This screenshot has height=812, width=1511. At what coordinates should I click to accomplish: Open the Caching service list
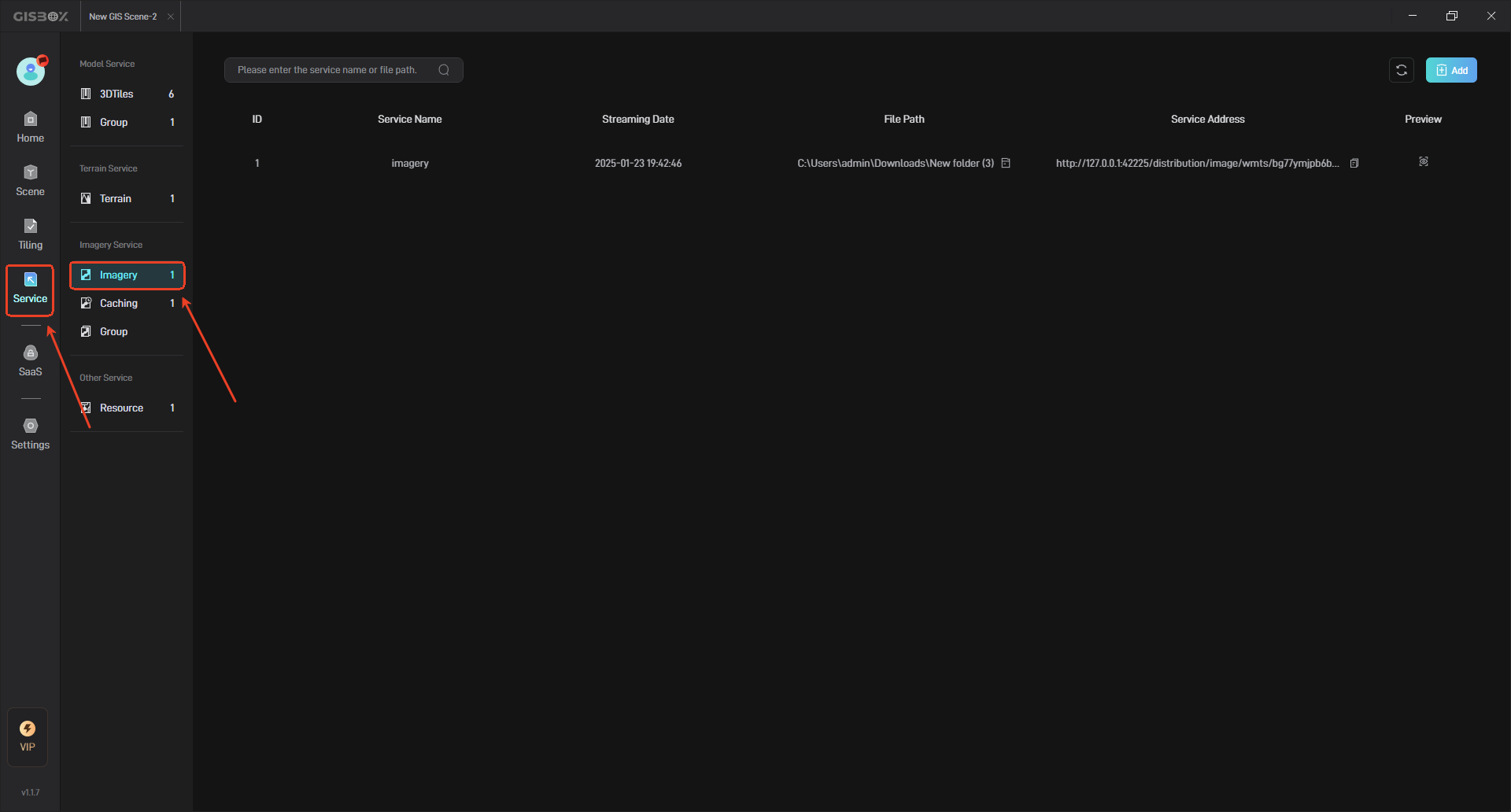pyautogui.click(x=127, y=303)
